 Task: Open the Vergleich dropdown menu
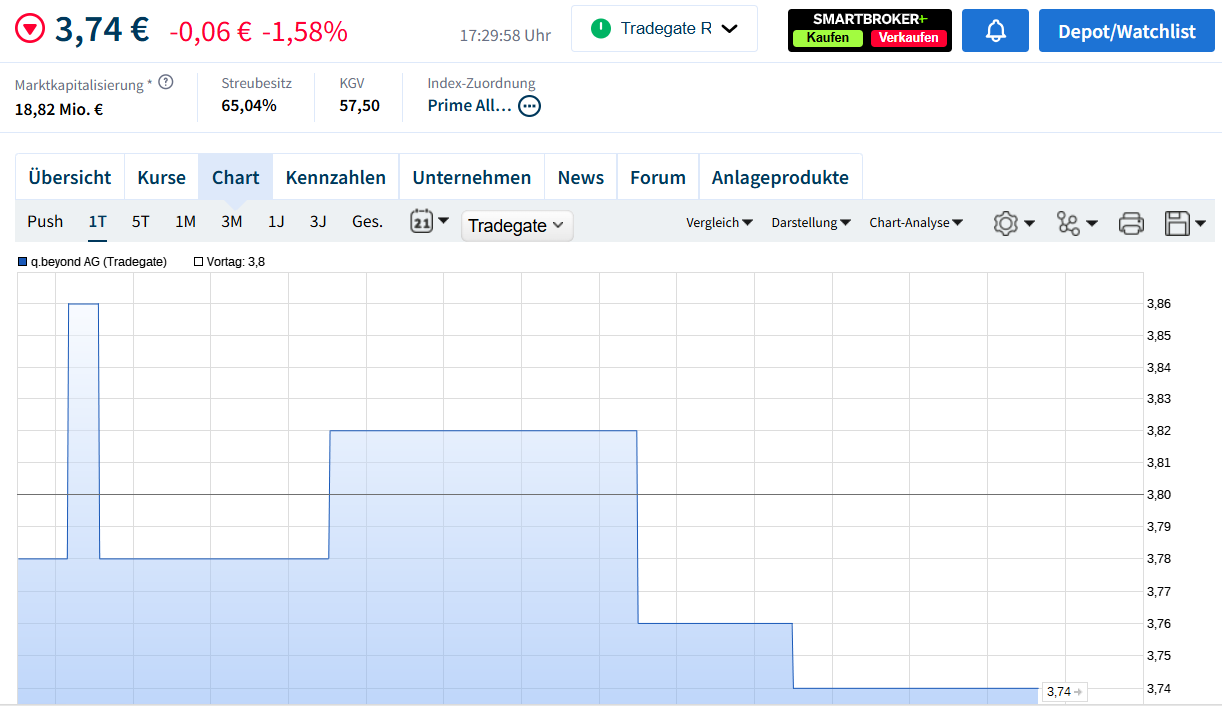pos(719,223)
